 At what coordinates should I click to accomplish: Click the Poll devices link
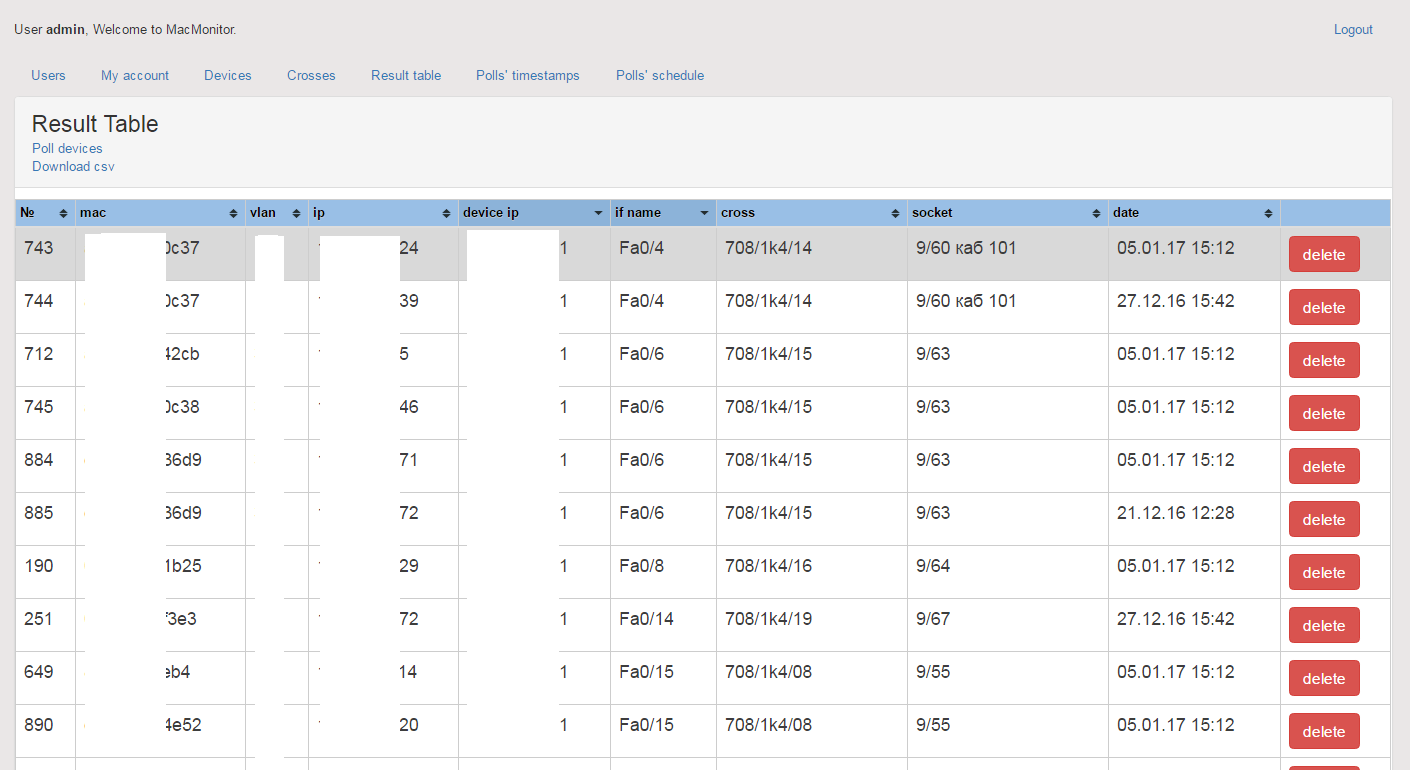[x=67, y=148]
